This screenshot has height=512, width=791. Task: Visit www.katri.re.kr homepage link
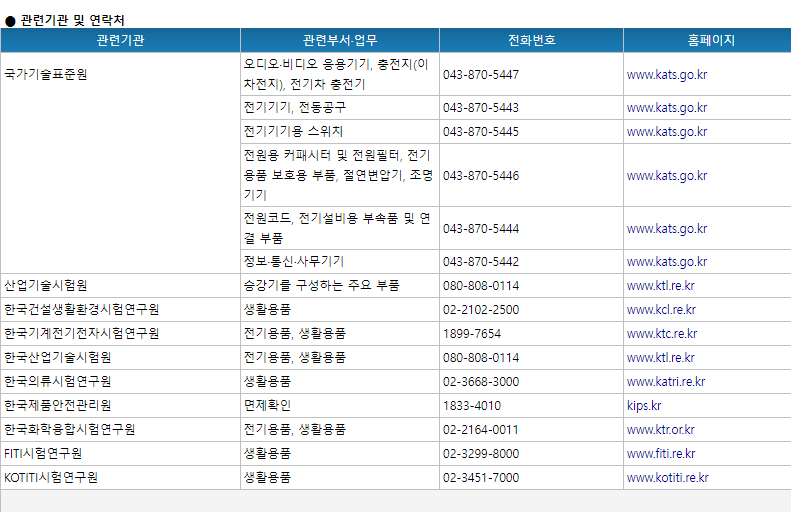pyautogui.click(x=665, y=381)
